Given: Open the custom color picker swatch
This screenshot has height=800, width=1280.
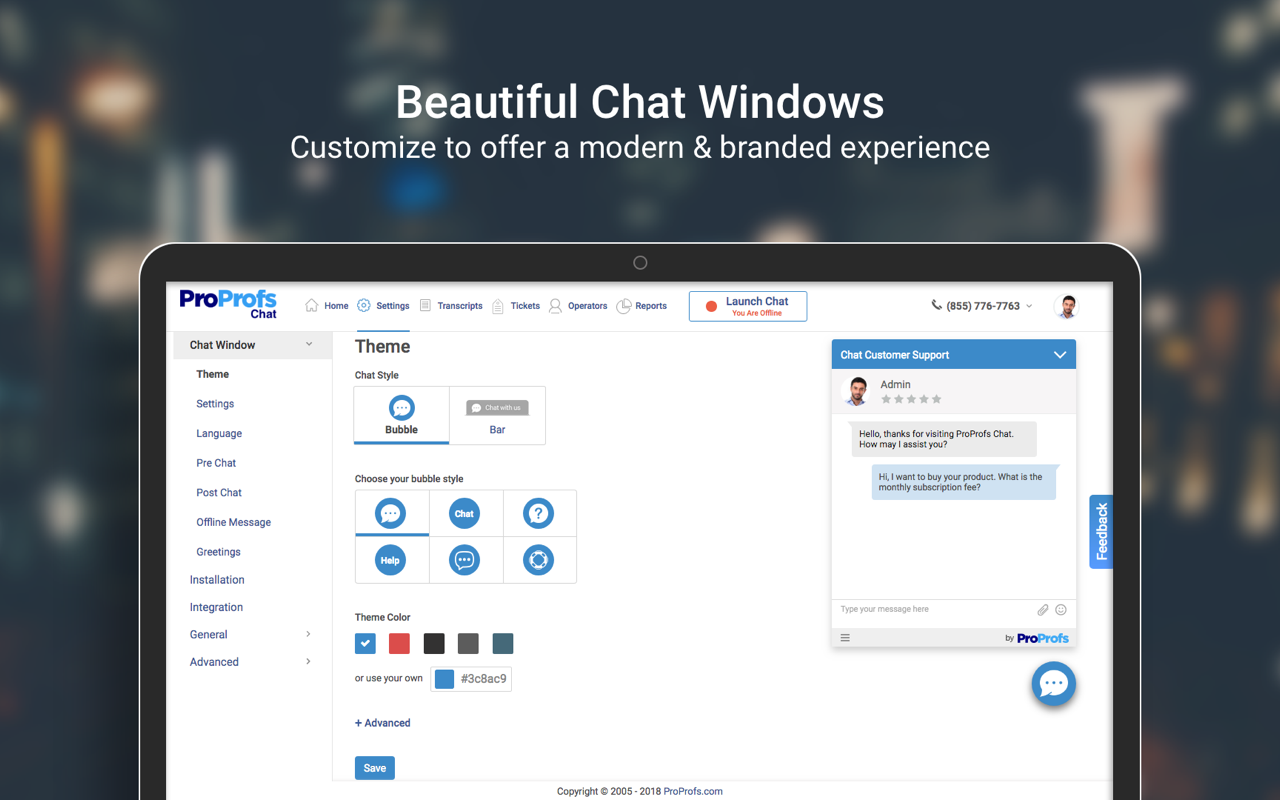Looking at the screenshot, I should [445, 679].
